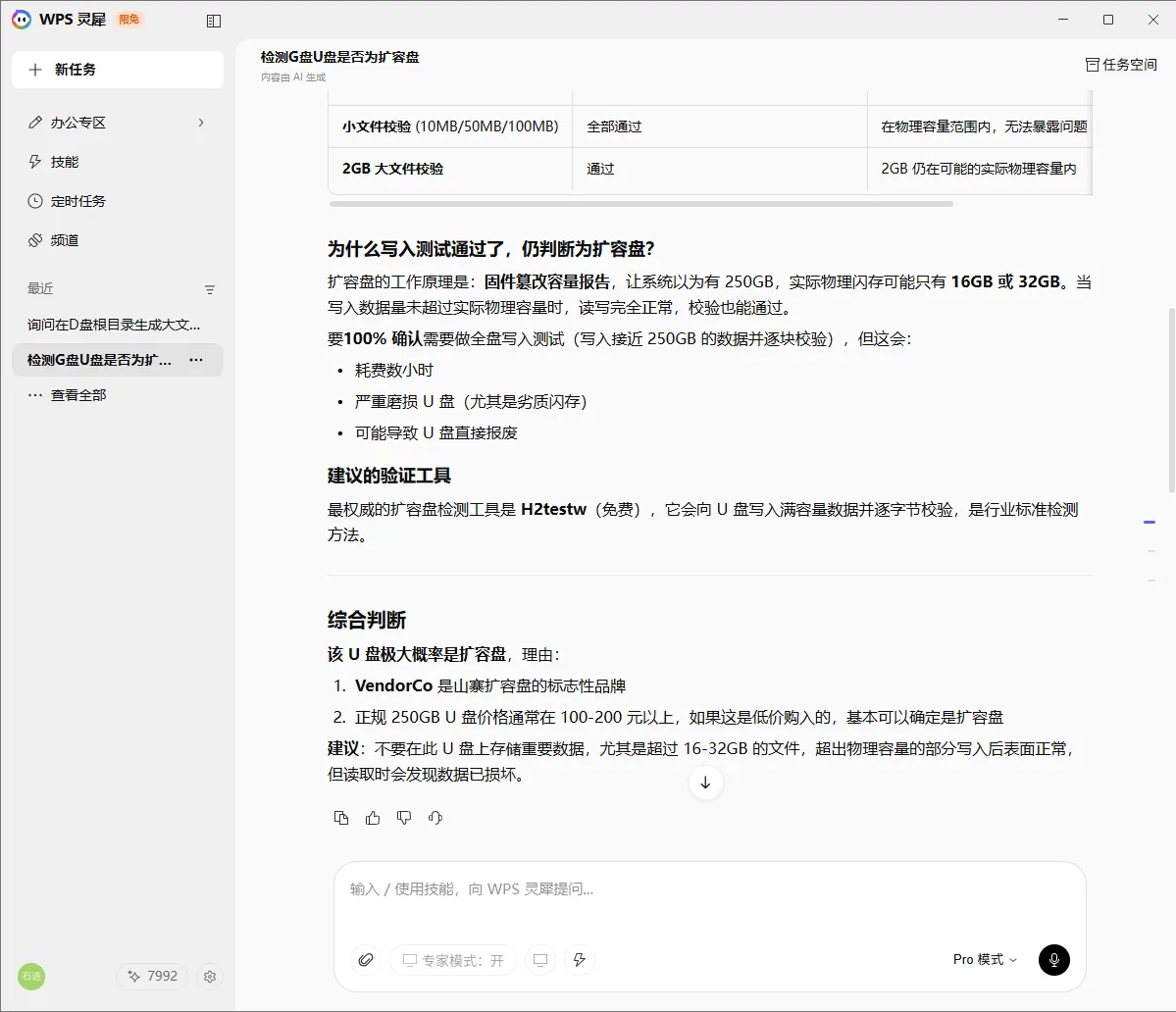Screen dimensions: 1176x1012
Task: Open 定时任务 in the sidebar
Action: 118,201
